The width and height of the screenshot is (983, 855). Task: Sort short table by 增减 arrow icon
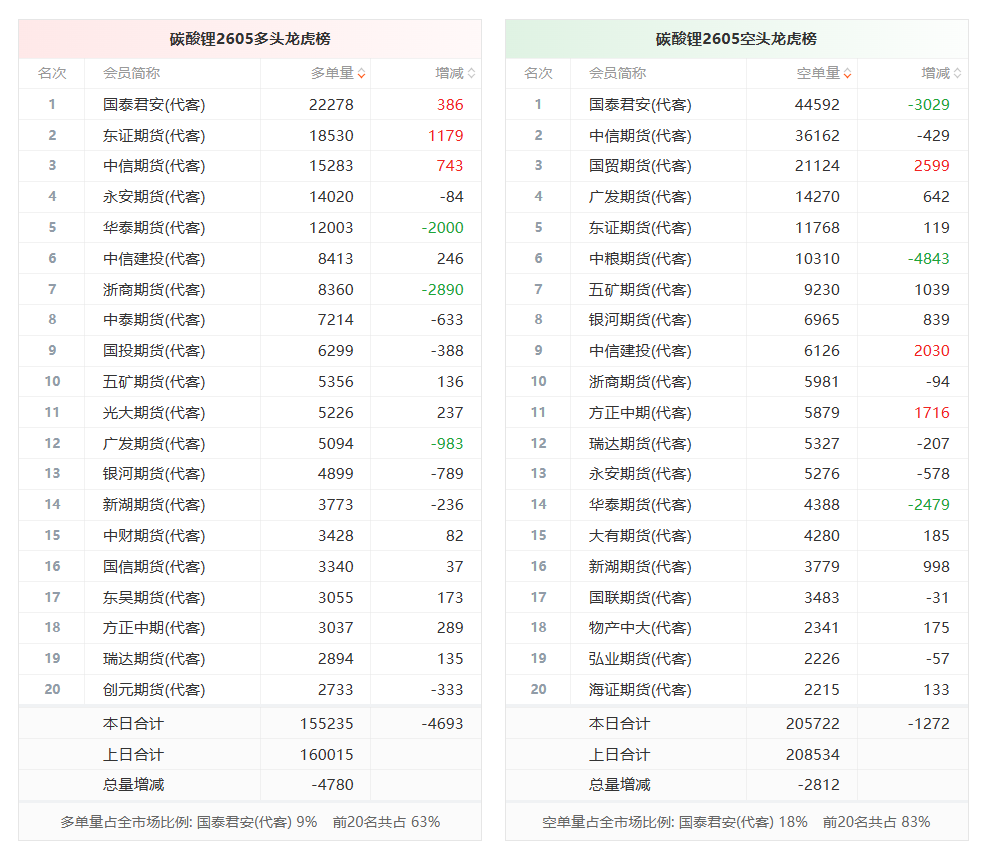point(957,74)
